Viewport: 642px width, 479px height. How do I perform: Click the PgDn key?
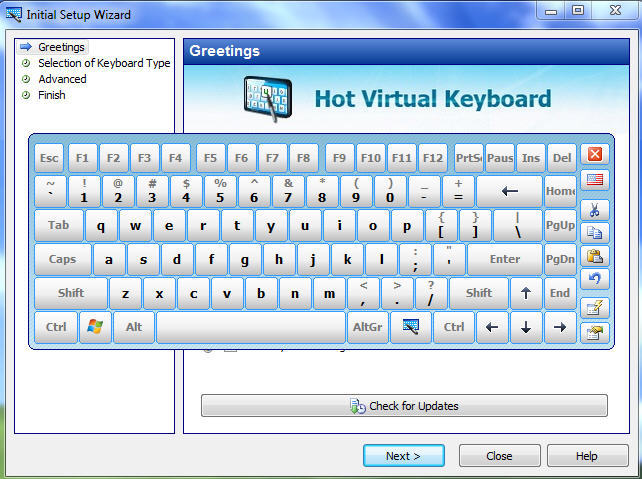(x=560, y=259)
